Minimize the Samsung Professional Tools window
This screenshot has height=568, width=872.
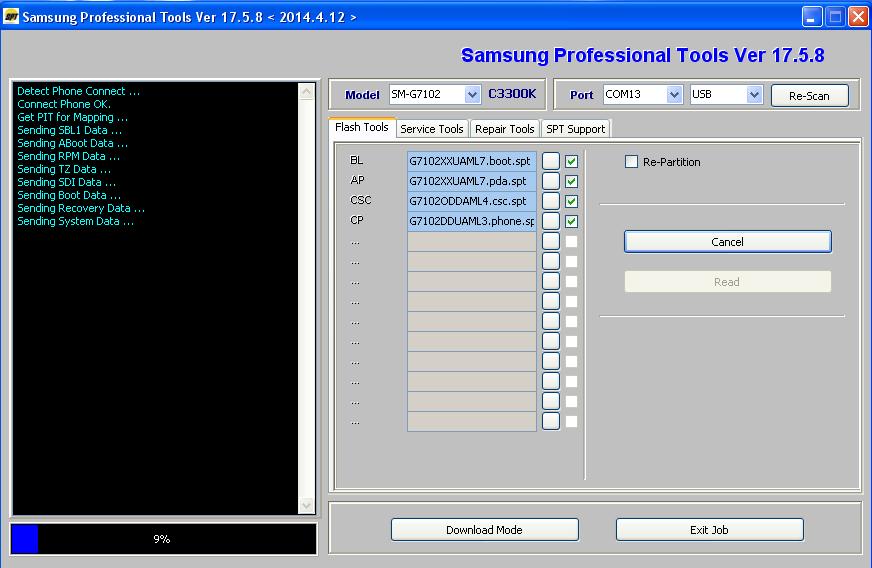pyautogui.click(x=812, y=17)
